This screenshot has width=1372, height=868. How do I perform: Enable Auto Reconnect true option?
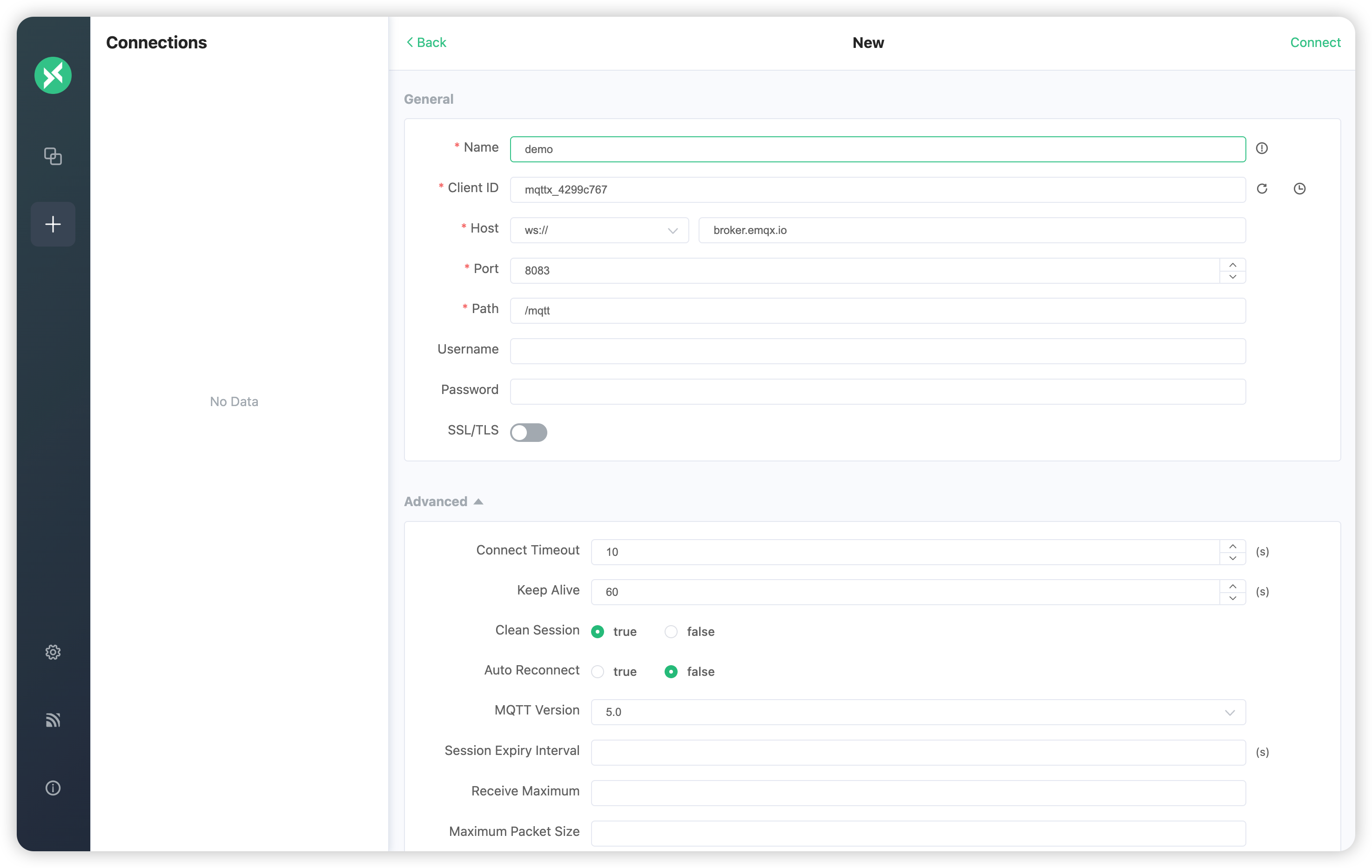coord(597,671)
